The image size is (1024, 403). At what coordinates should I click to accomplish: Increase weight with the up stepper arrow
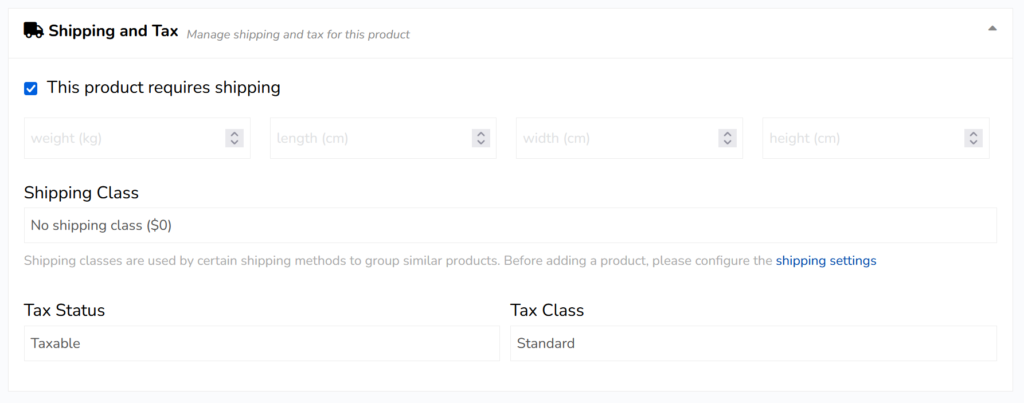click(x=234, y=134)
